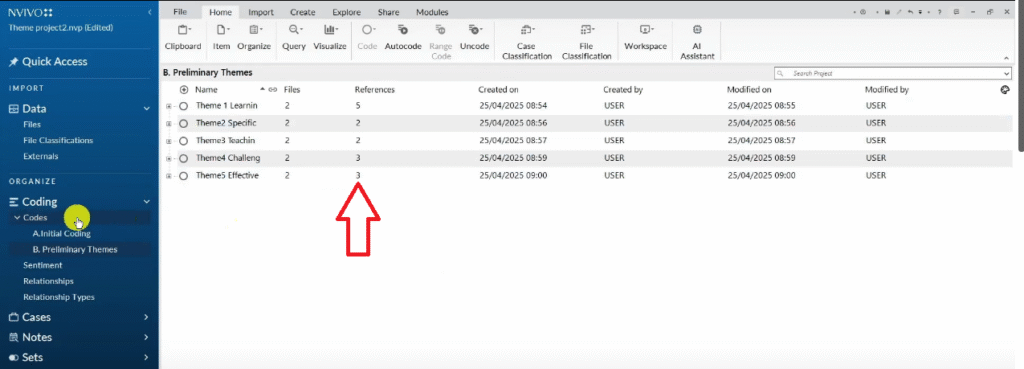Expand the Theme3 Teachin node
The image size is (1024, 369).
tap(168, 141)
